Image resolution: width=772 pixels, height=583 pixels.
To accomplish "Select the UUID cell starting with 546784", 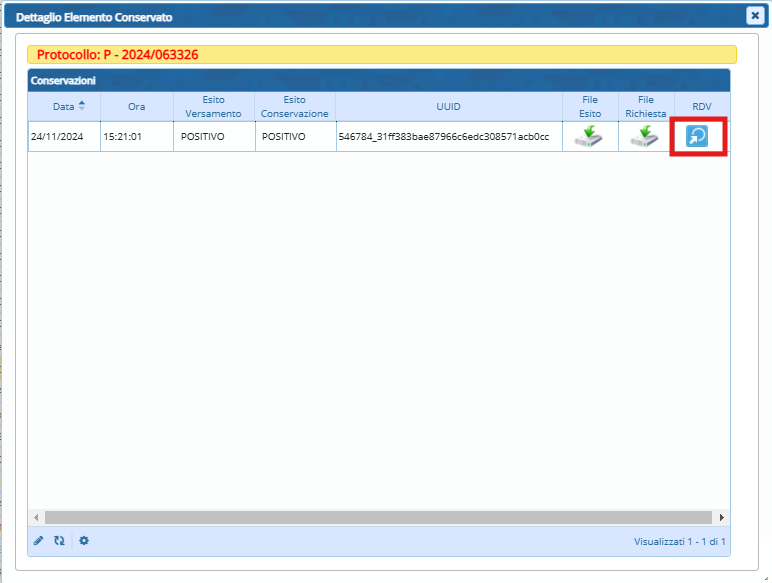I will point(443,137).
